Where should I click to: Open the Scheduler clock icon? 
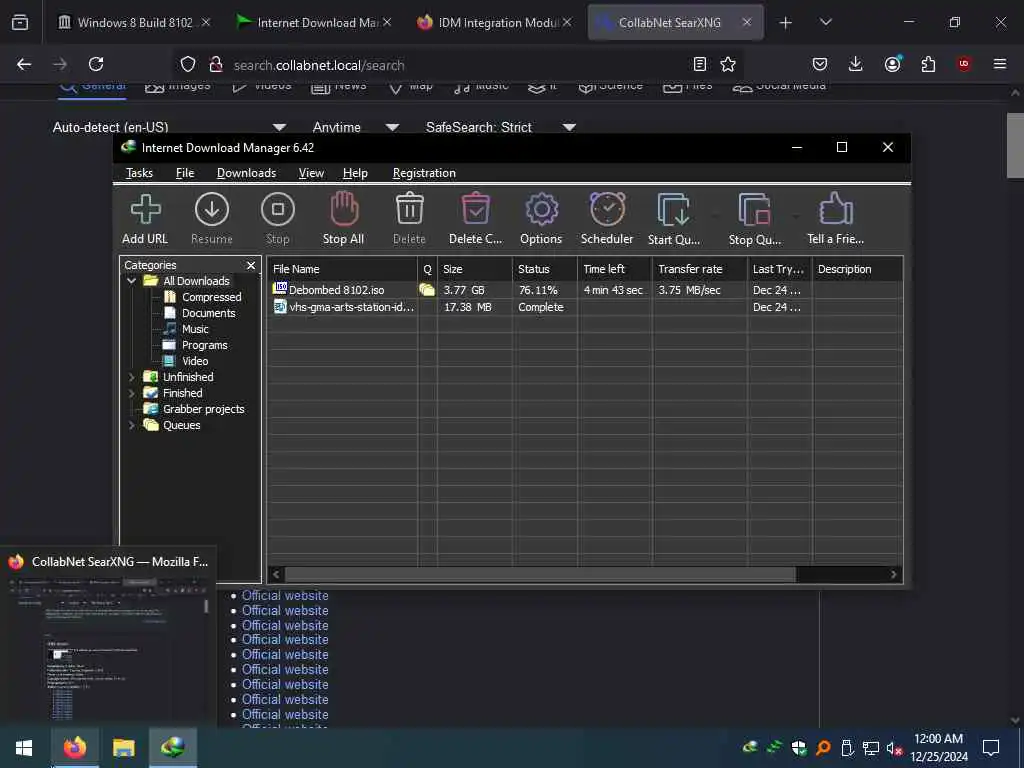click(x=607, y=218)
